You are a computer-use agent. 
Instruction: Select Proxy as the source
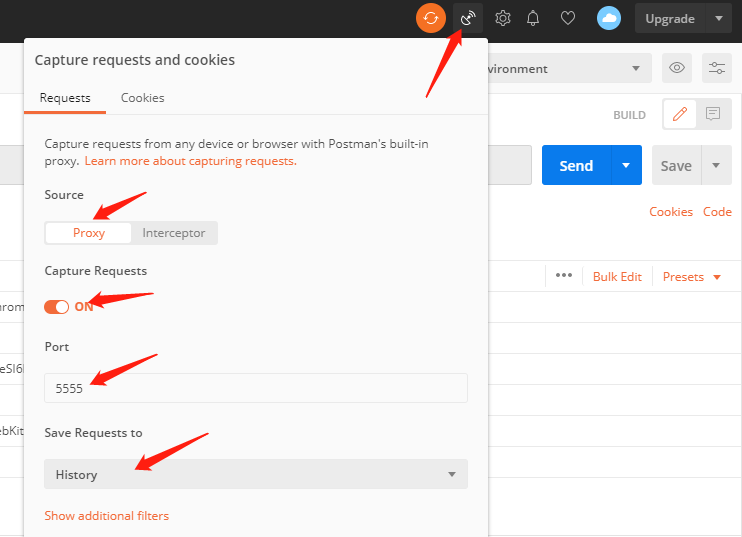click(x=88, y=233)
